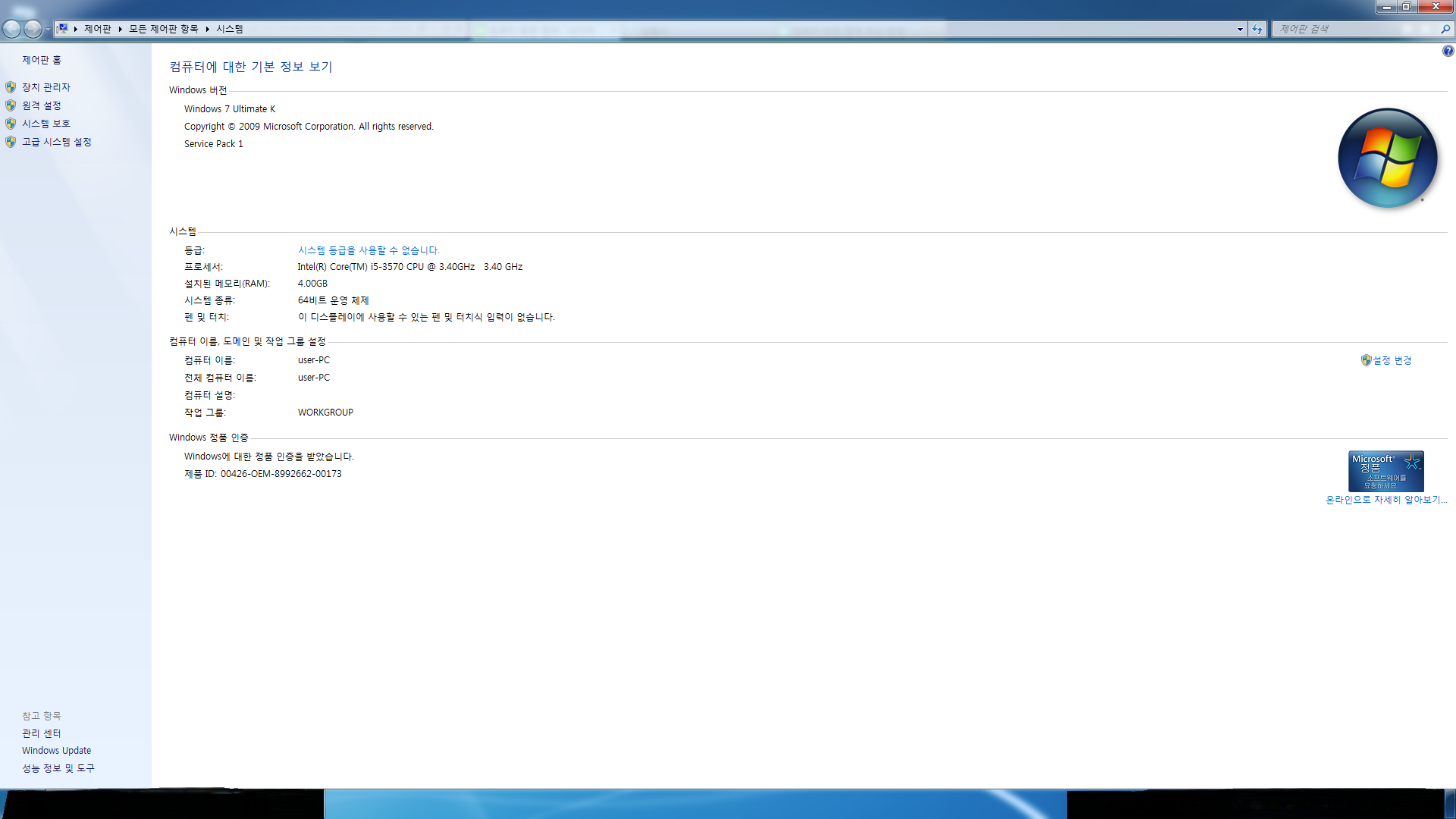
Task: Click 시스템 등급을 사용할 수 없습니다 link
Action: click(369, 250)
